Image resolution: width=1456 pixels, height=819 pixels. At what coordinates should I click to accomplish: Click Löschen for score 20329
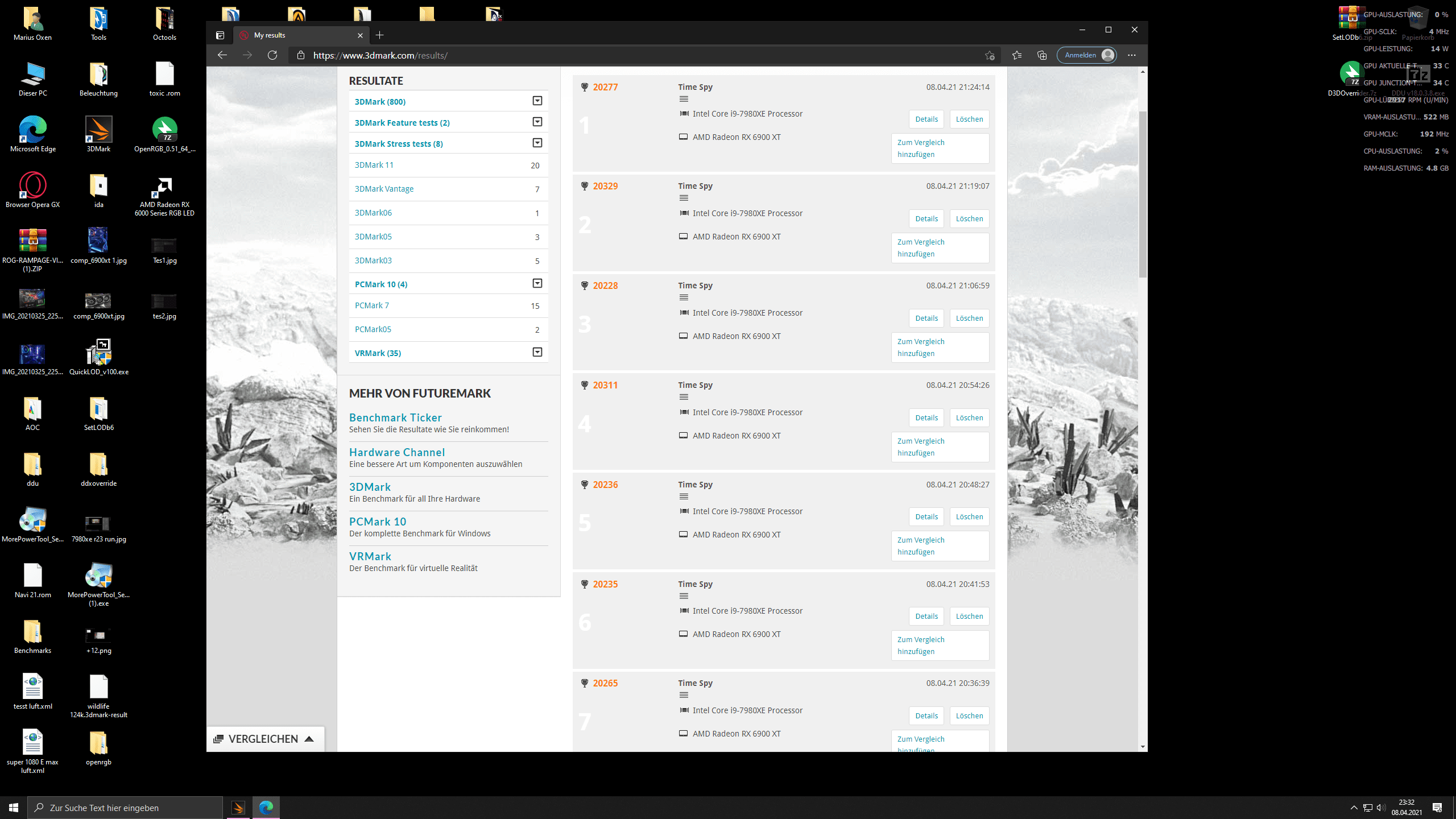tap(969, 218)
